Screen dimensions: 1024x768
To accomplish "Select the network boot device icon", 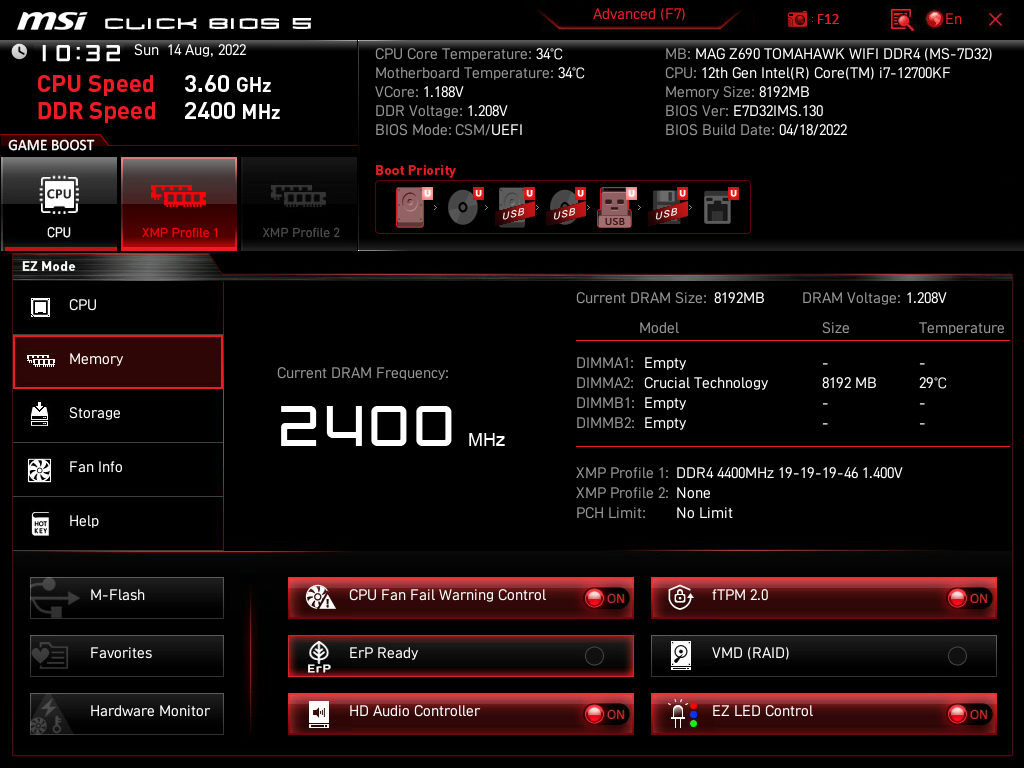I will 720,207.
